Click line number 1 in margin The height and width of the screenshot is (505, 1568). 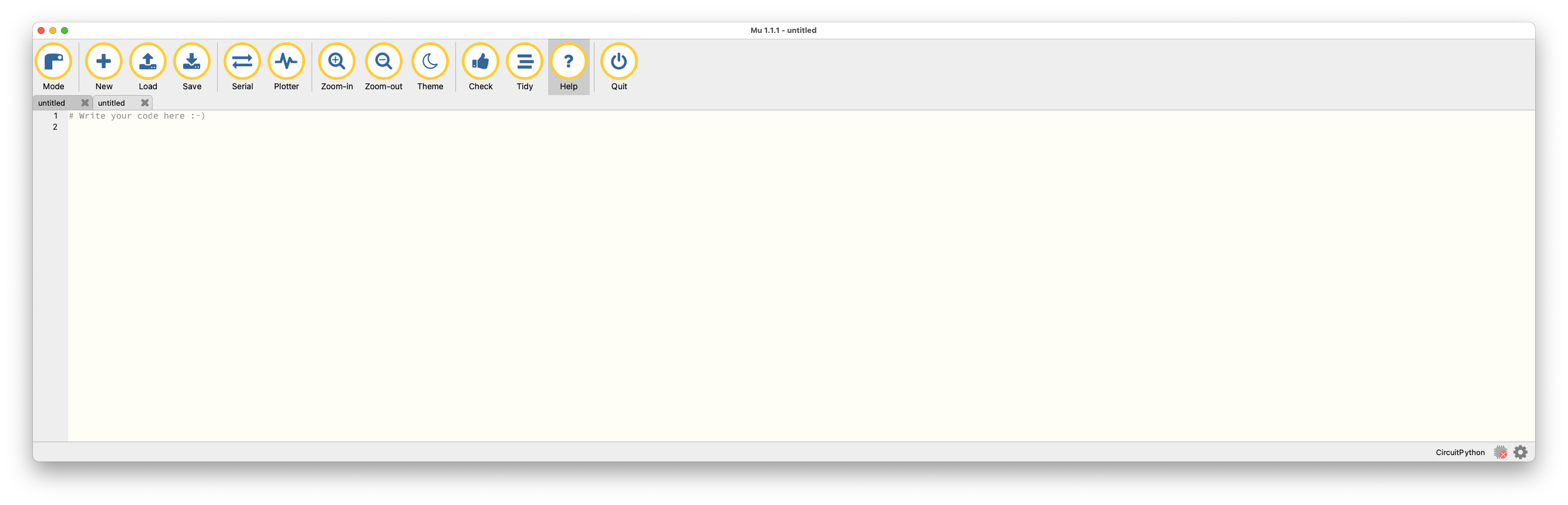coord(55,116)
